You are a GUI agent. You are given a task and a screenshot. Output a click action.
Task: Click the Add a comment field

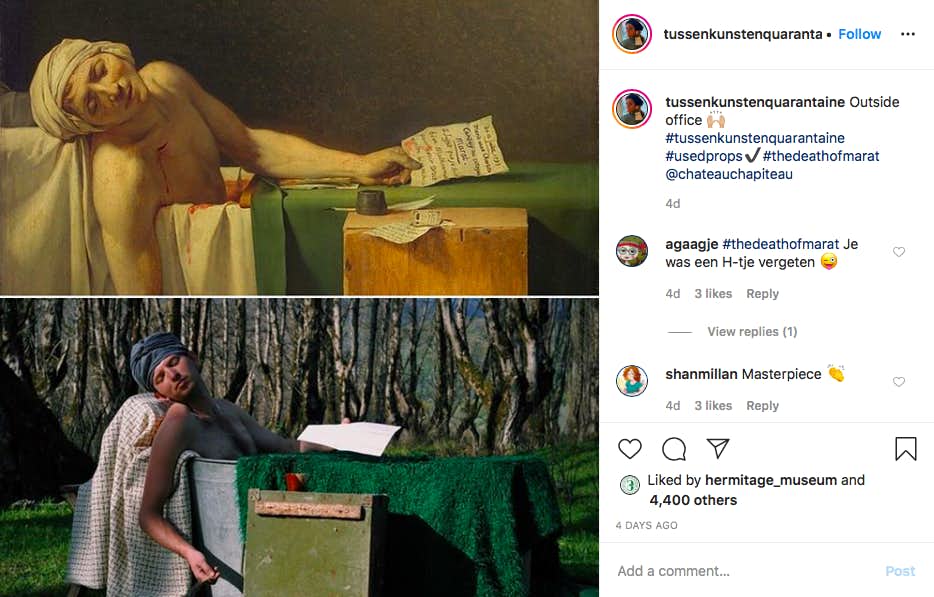tap(740, 571)
